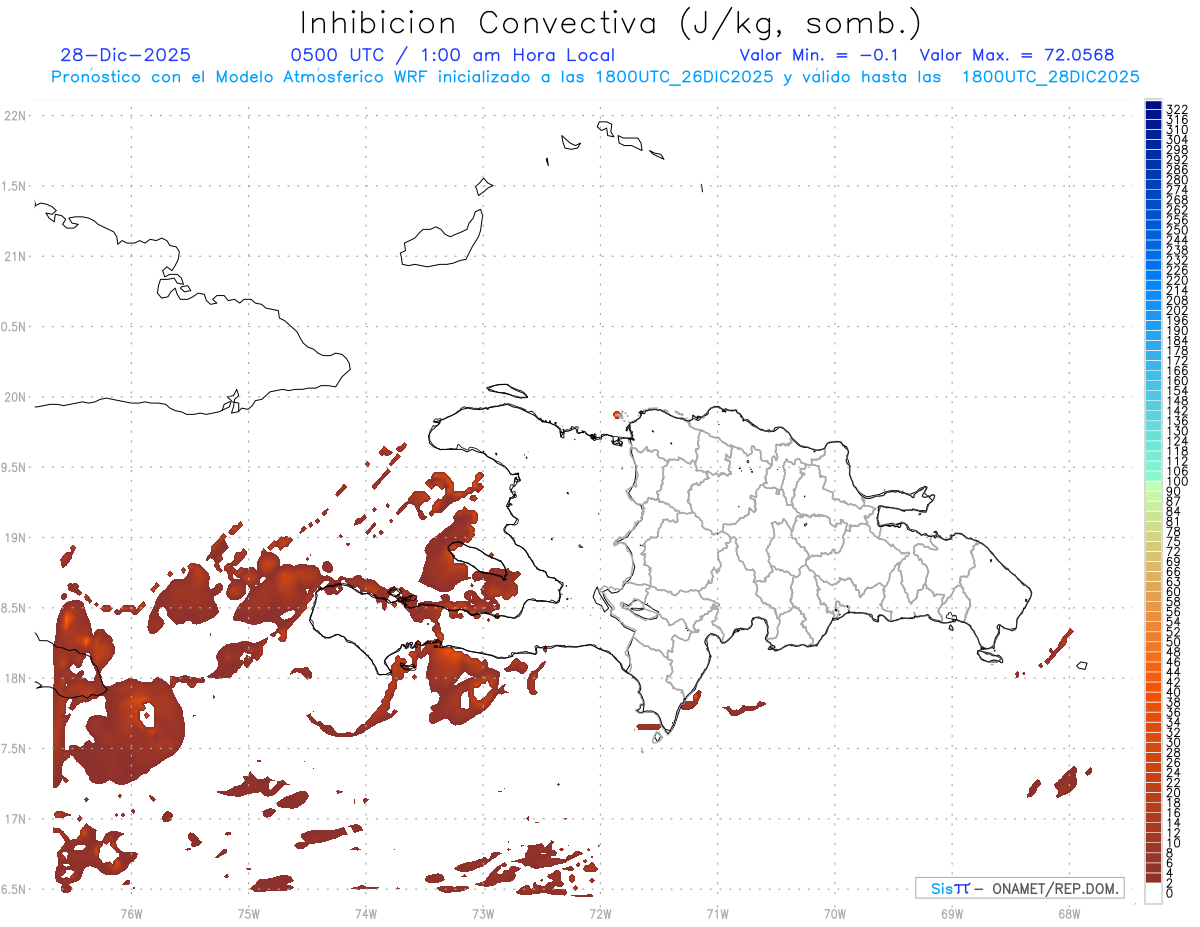Image resolution: width=1200 pixels, height=927 pixels.
Task: Click the '6.5N' latitude label
Action: [15, 889]
